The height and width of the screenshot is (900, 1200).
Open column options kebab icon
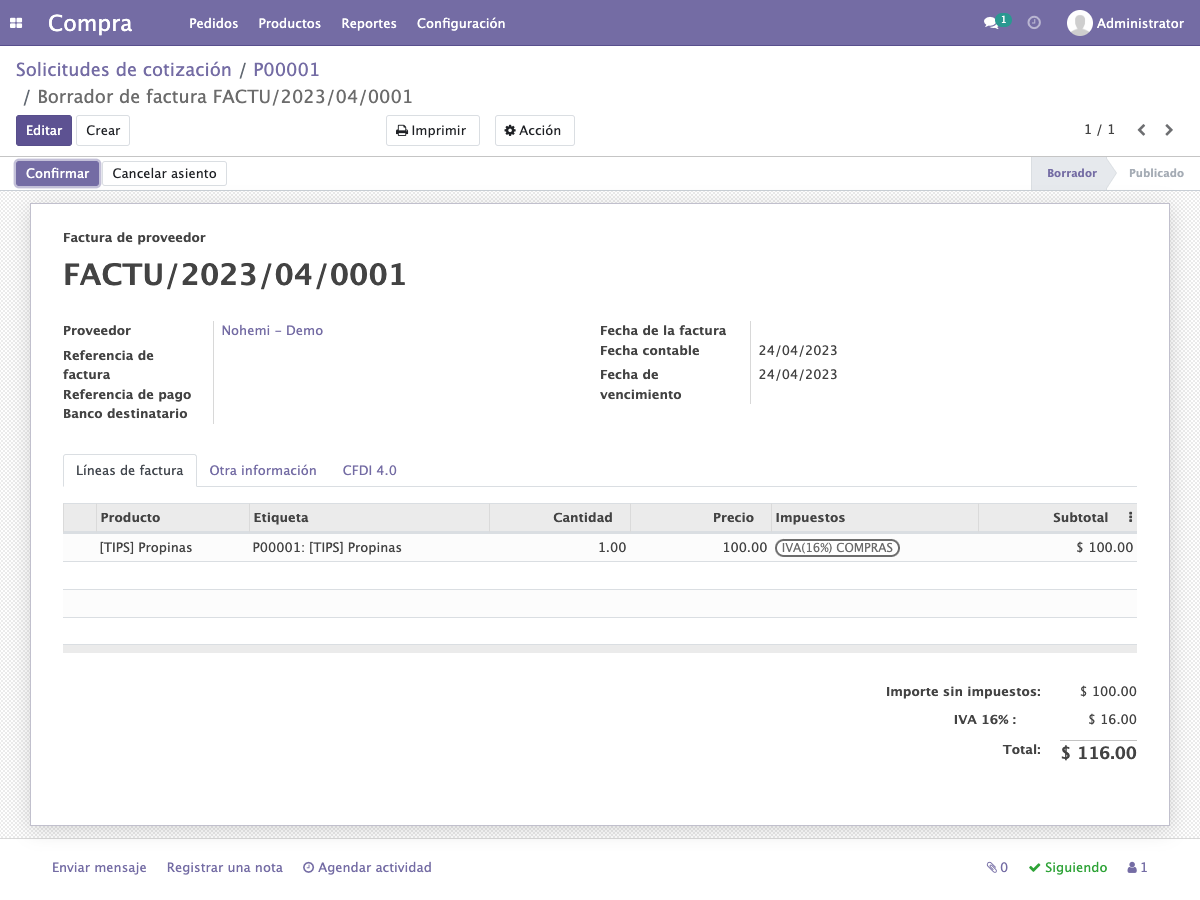pos(1130,518)
